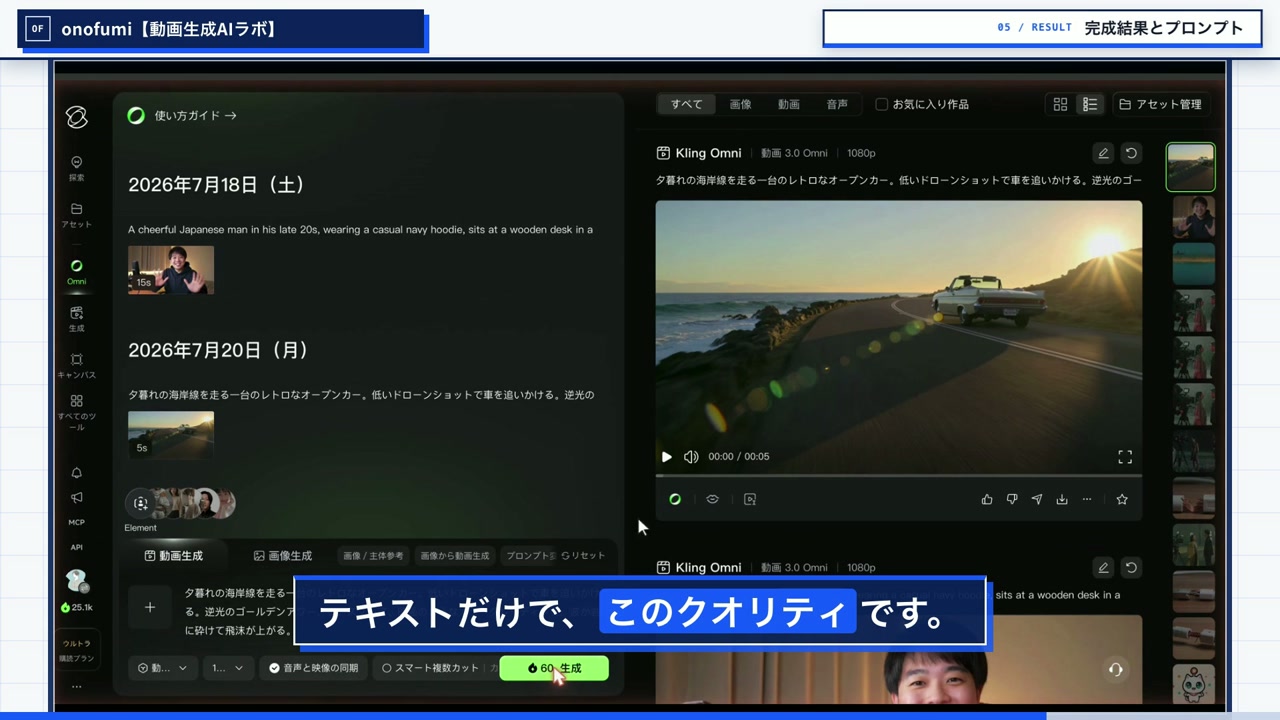Select the highlighted car thumbnail in right strip
The height and width of the screenshot is (720, 1280).
tap(1191, 167)
